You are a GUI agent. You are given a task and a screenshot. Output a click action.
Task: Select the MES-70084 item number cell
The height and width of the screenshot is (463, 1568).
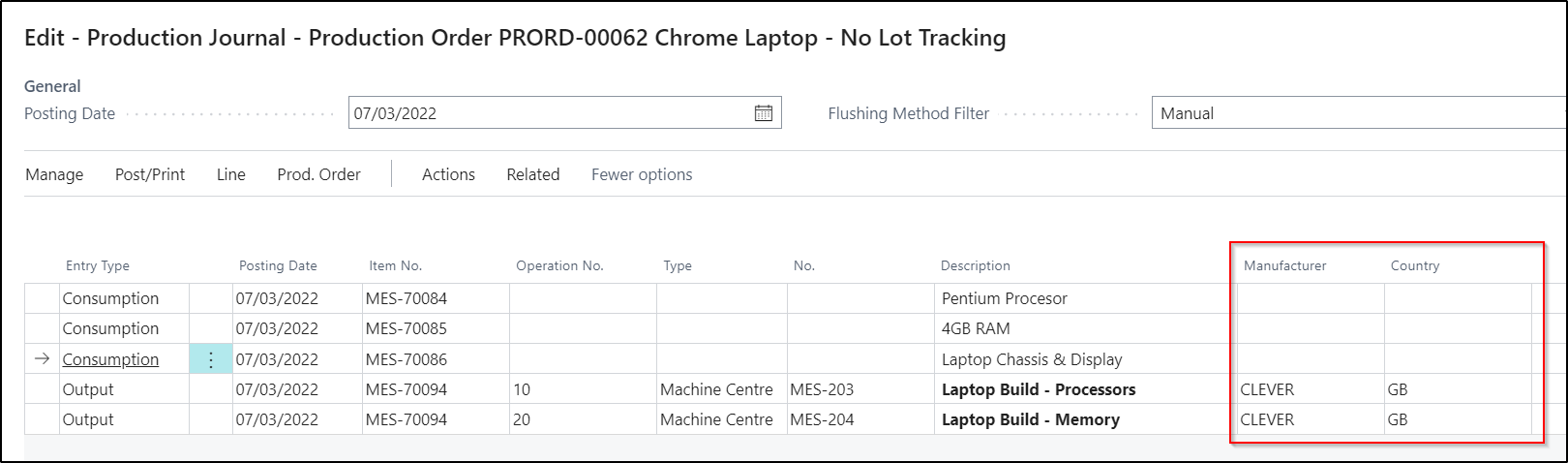coord(436,298)
